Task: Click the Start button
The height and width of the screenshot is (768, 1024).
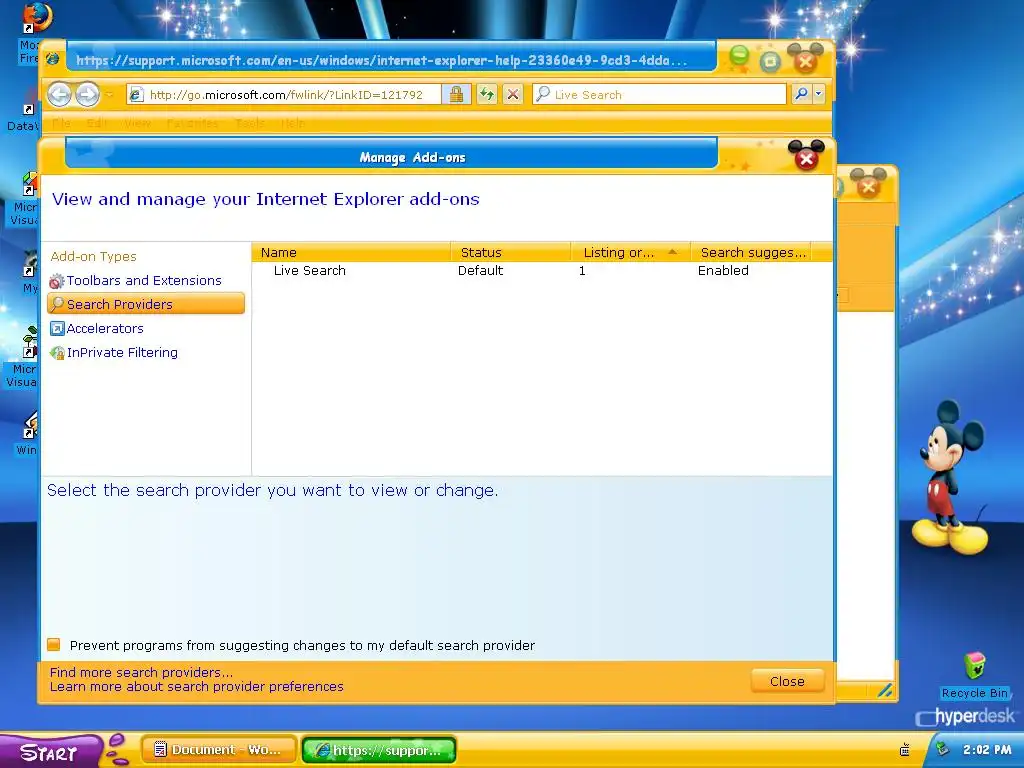Action: click(x=50, y=752)
